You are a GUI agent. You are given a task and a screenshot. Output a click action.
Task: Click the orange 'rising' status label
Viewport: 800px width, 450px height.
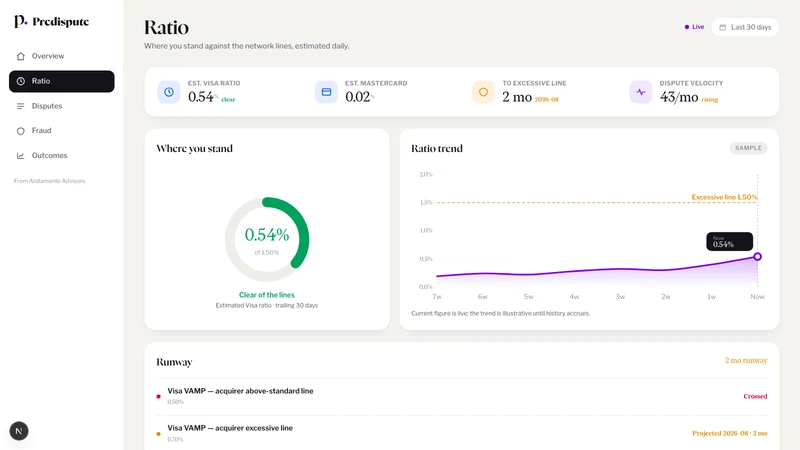[x=709, y=99]
